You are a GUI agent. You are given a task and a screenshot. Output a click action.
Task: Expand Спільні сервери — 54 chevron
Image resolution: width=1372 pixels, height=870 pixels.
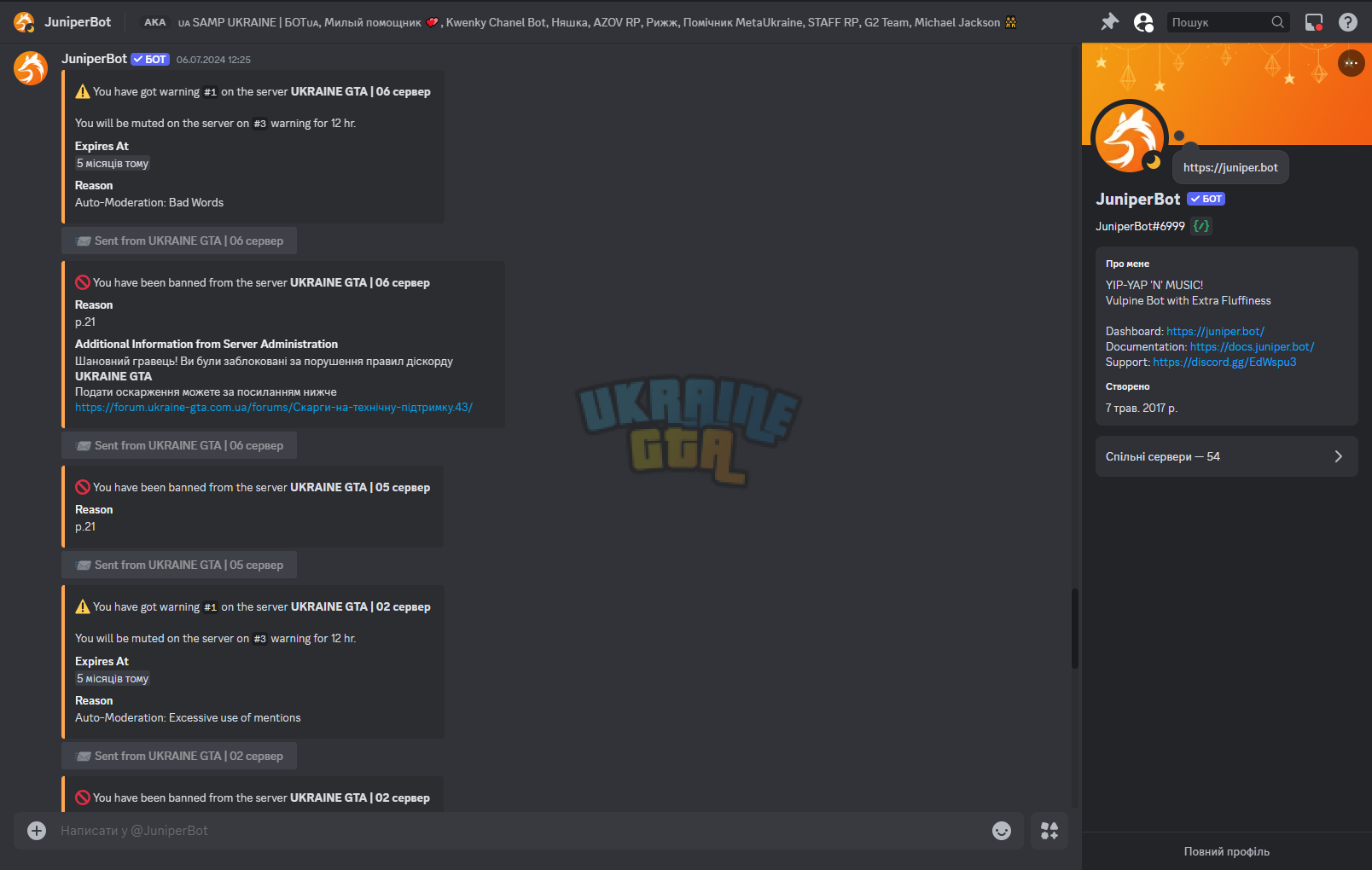tap(1338, 456)
